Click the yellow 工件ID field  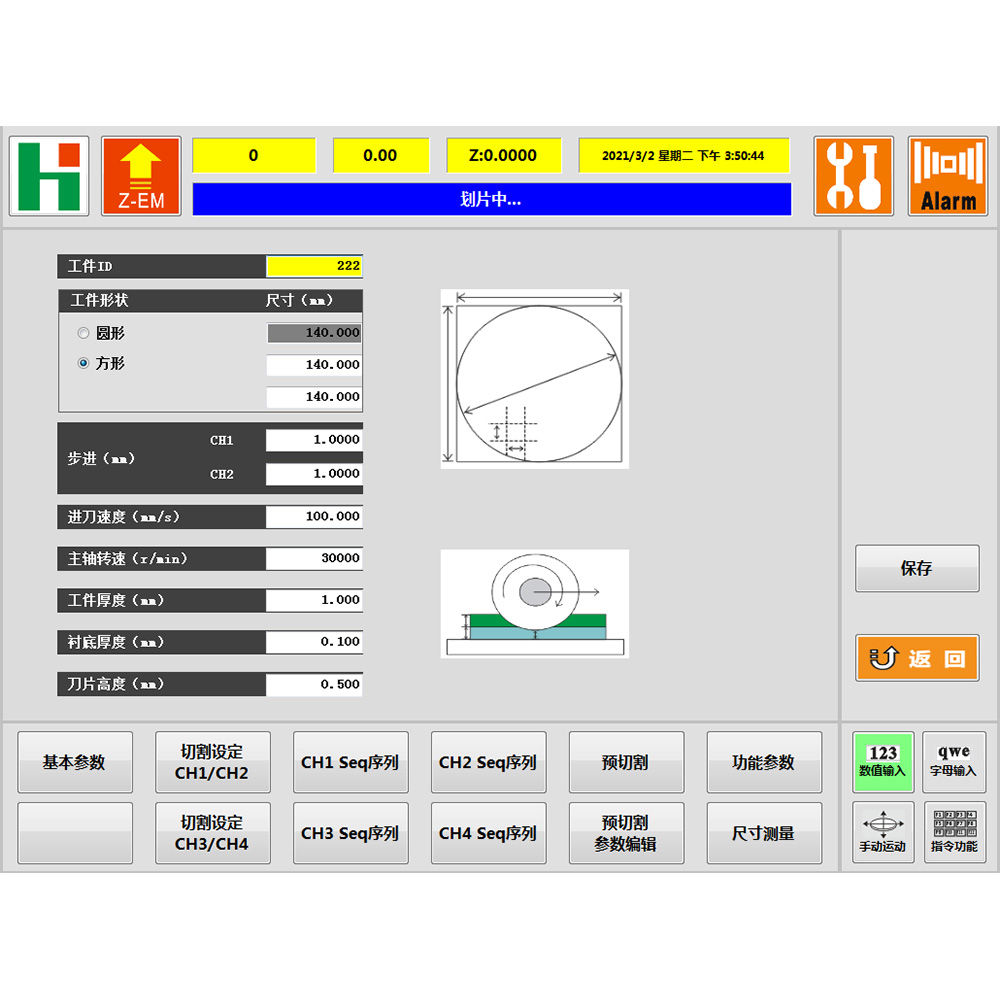tap(314, 266)
